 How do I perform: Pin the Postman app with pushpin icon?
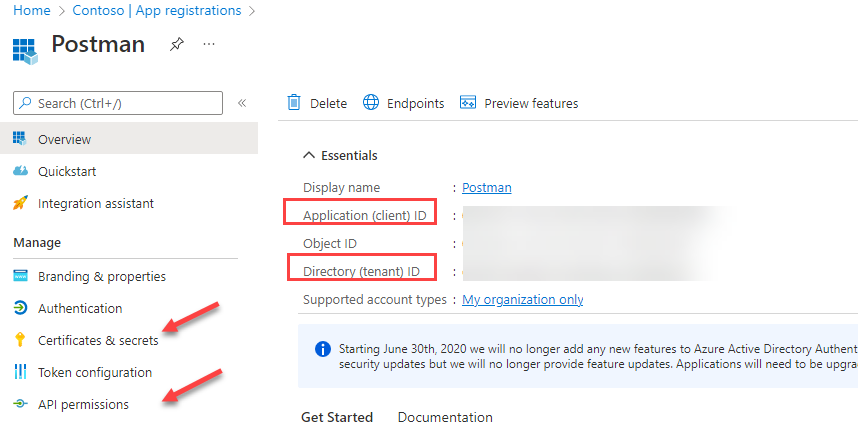(x=176, y=44)
